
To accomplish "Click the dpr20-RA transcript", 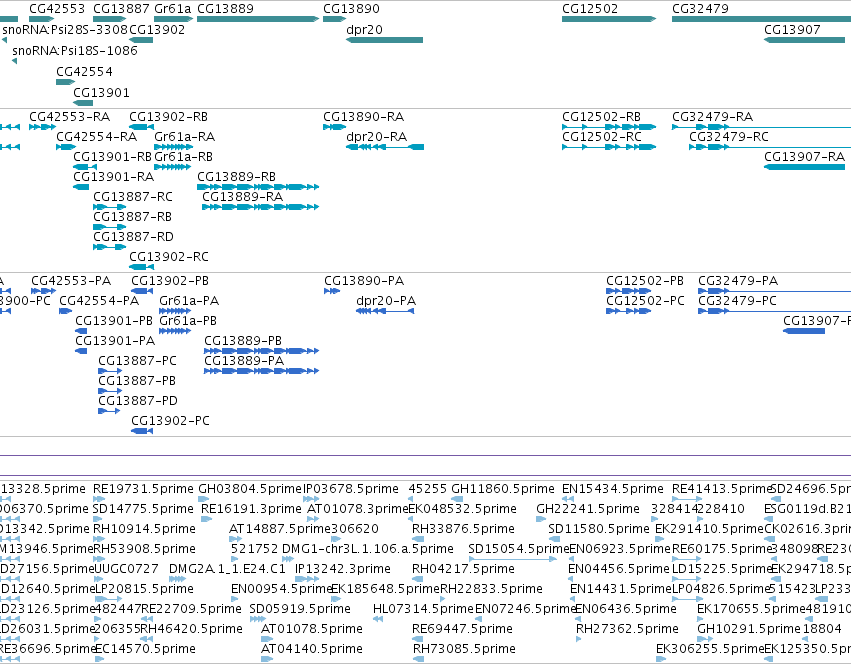I will pos(385,147).
